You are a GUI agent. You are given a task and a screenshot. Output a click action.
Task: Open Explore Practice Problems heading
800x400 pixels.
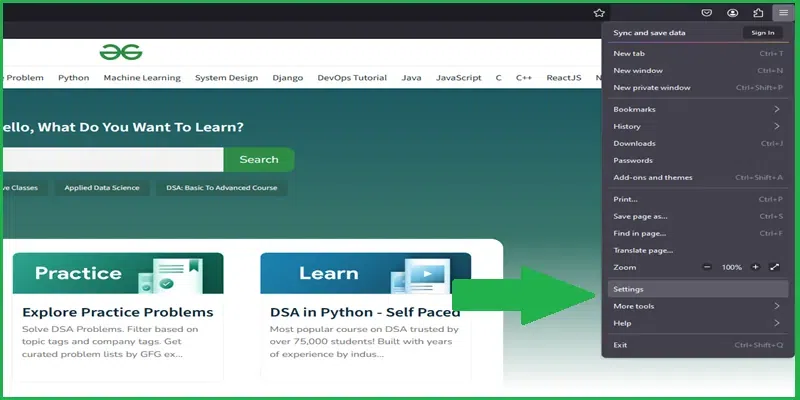tap(118, 312)
